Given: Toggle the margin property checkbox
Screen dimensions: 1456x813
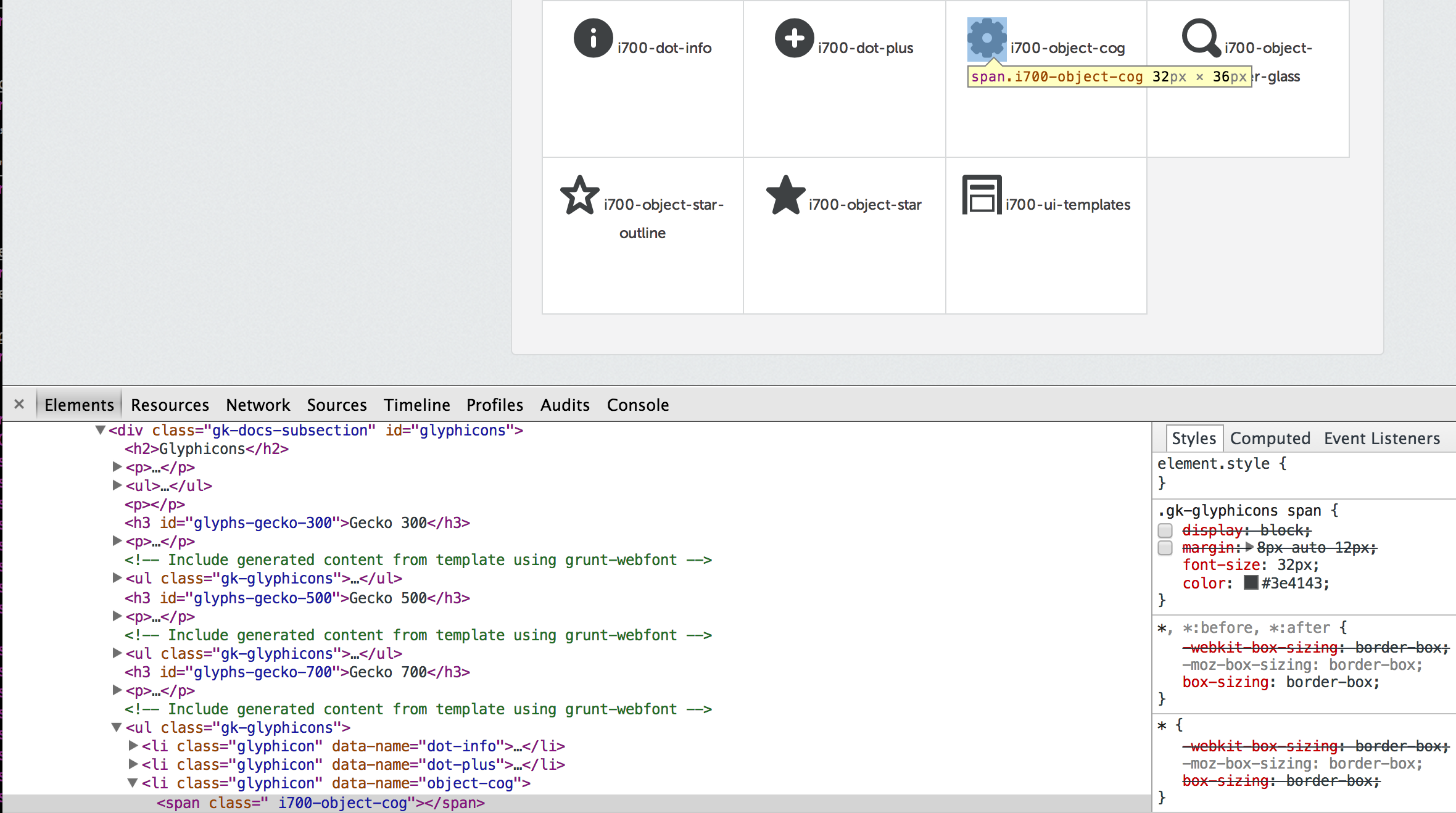Looking at the screenshot, I should (x=1165, y=548).
